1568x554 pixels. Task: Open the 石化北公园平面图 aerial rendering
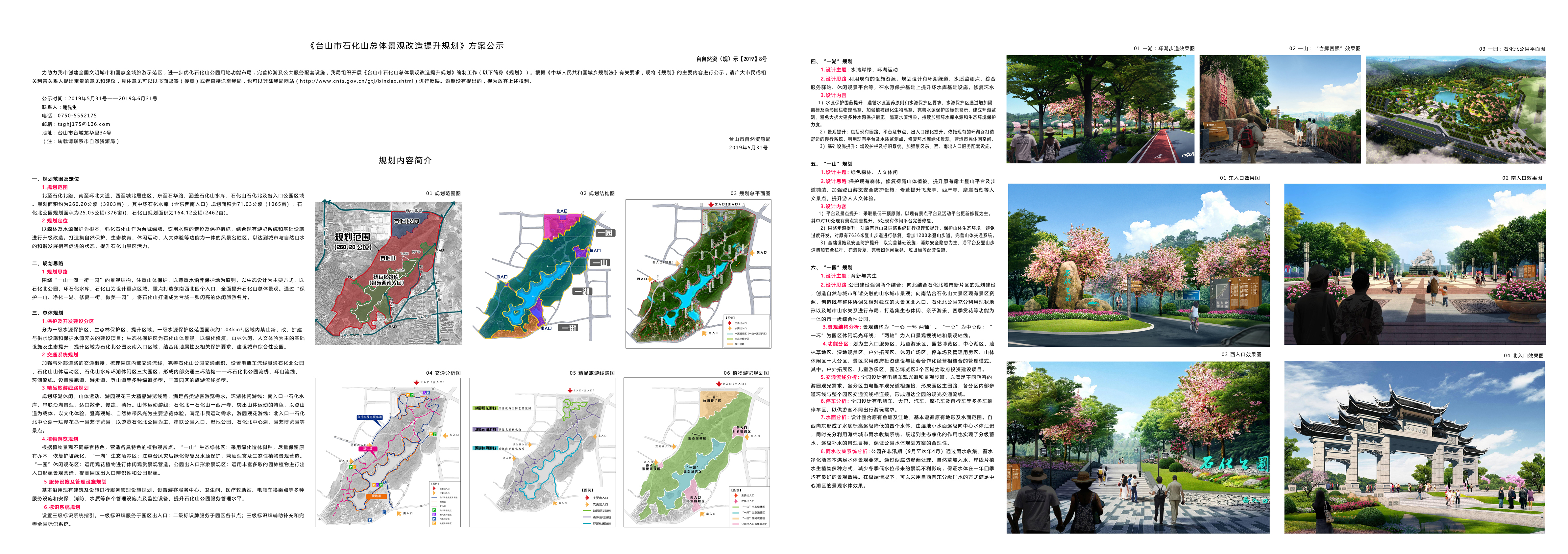pyautogui.click(x=1455, y=110)
